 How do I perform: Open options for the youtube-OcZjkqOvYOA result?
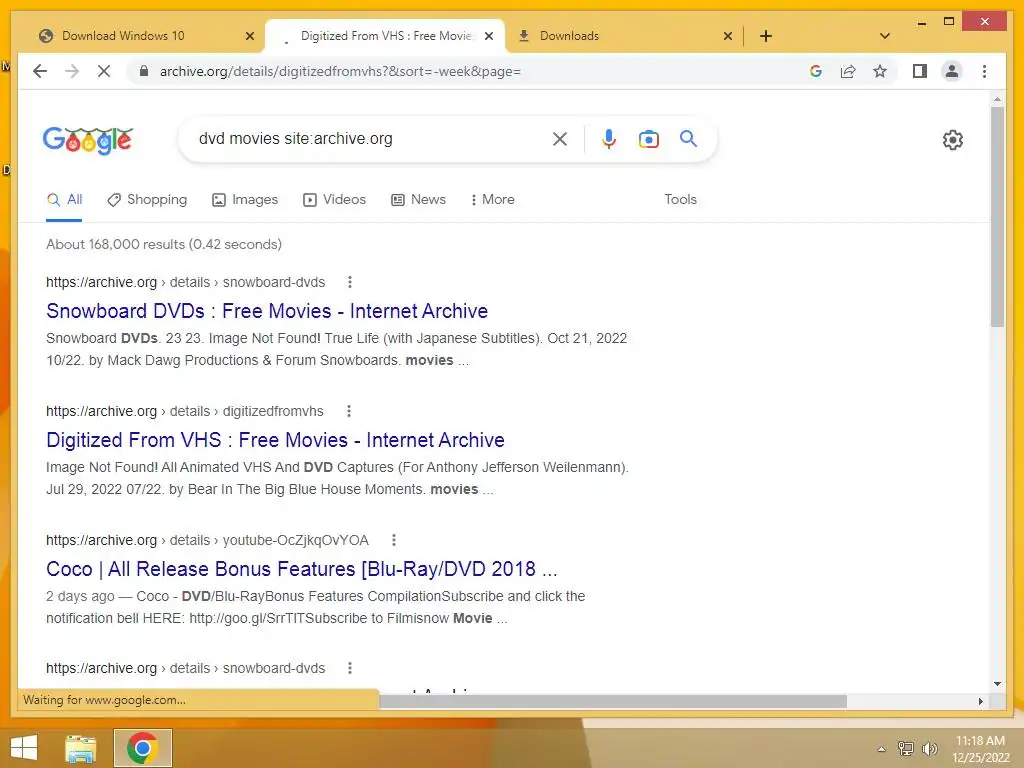point(394,540)
